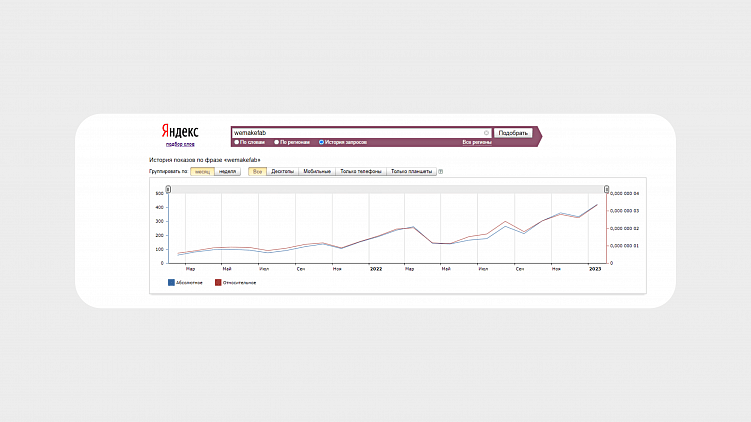Click the blue Абсолютное legend swatch
Image resolution: width=751 pixels, height=422 pixels.
pos(171,283)
